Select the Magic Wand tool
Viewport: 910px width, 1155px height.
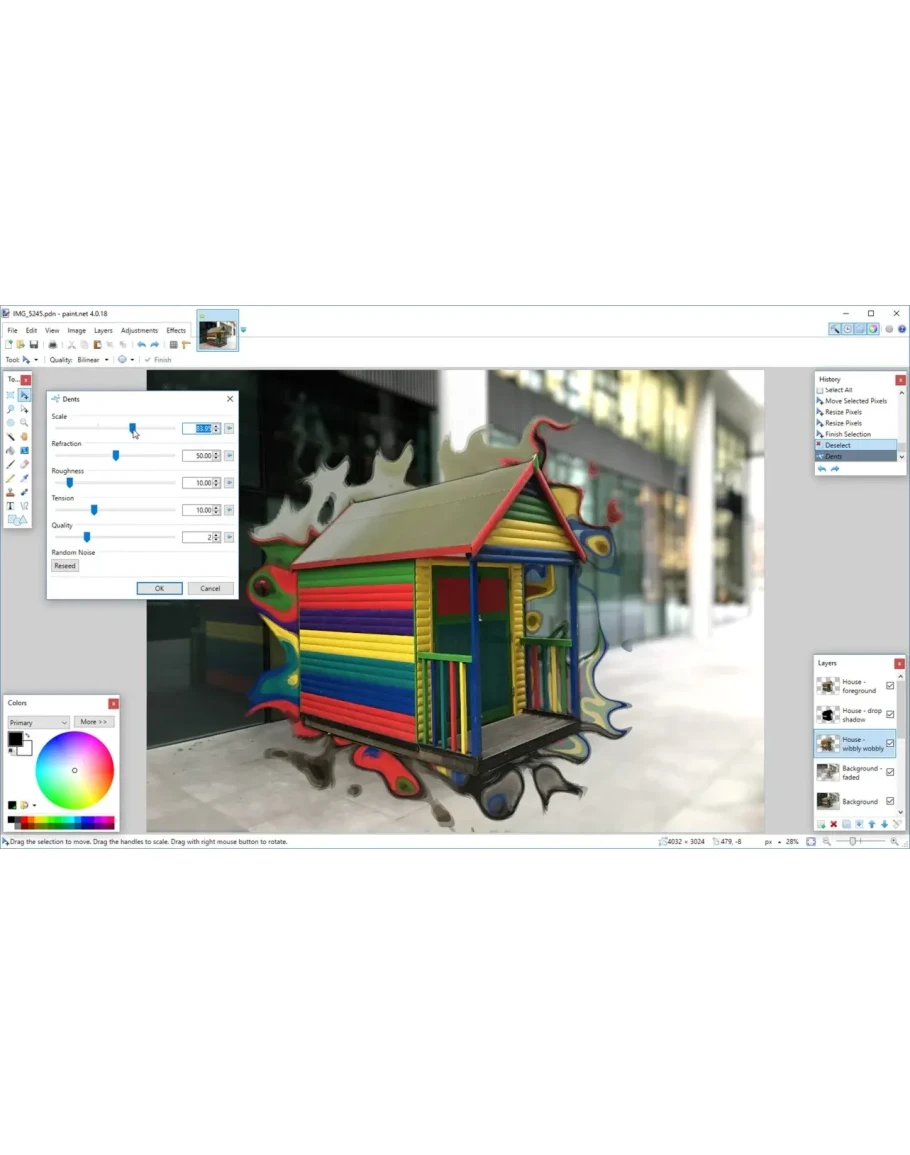pos(11,436)
